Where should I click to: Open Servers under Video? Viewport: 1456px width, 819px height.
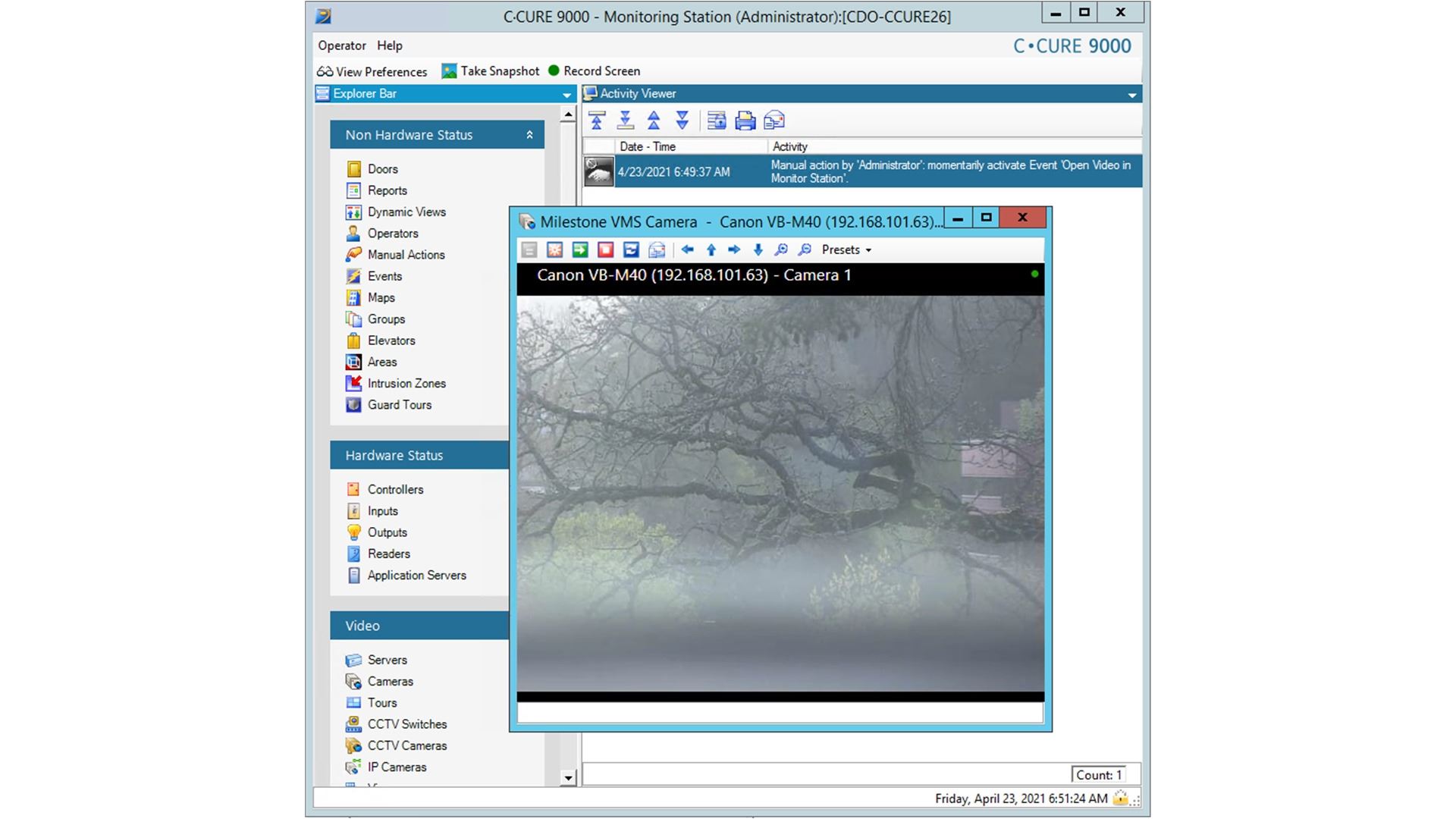[377, 660]
